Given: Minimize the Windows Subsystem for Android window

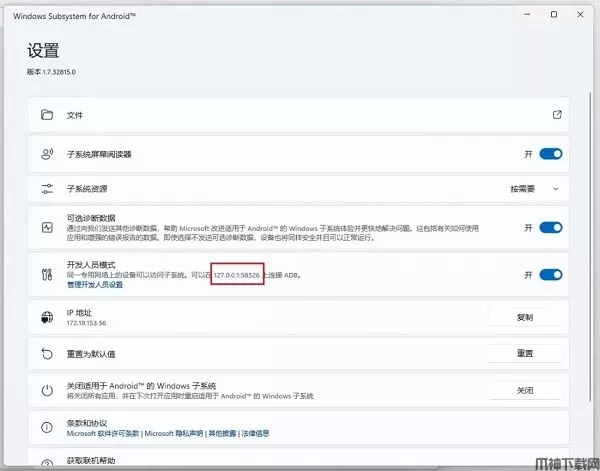Looking at the screenshot, I should [x=527, y=15].
